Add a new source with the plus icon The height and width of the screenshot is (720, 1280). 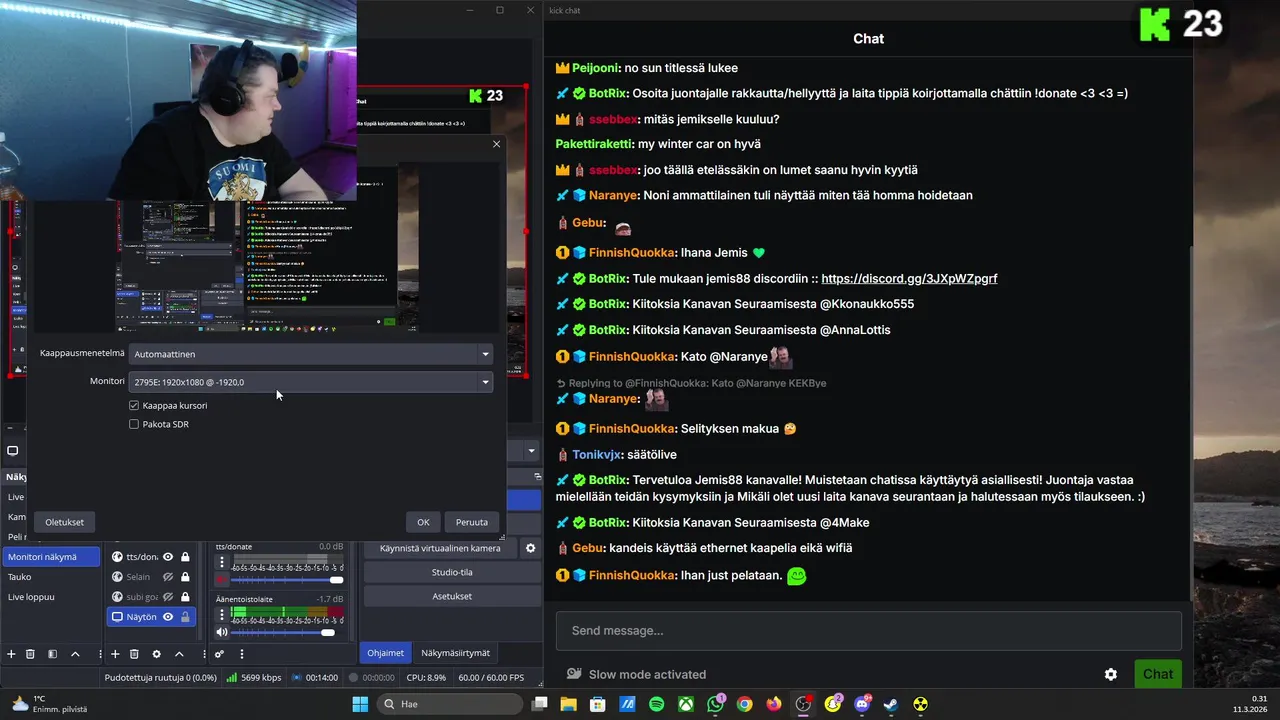(115, 654)
